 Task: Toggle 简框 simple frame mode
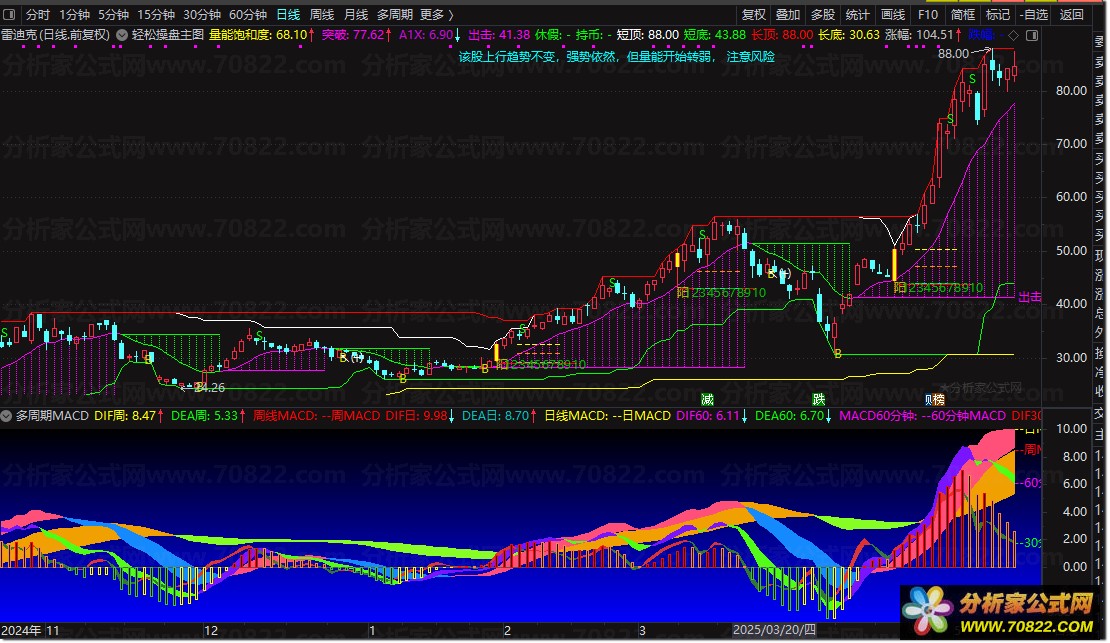pyautogui.click(x=962, y=14)
